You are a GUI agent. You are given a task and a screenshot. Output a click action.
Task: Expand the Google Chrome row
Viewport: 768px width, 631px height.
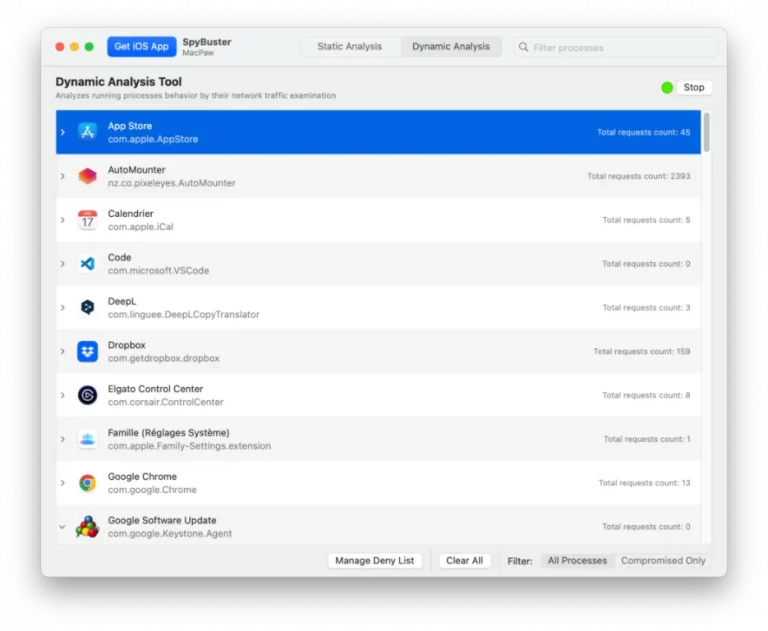[63, 483]
